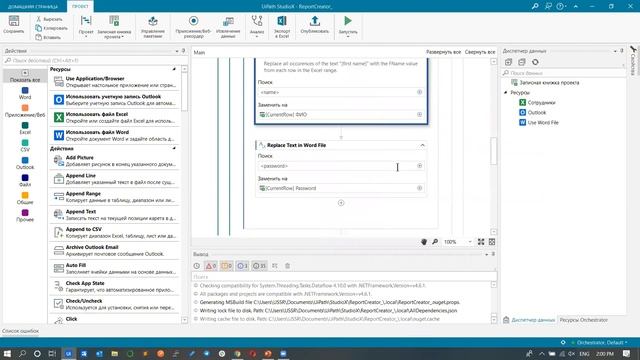Toggle error messages filter in Вывод

[x=211, y=266]
